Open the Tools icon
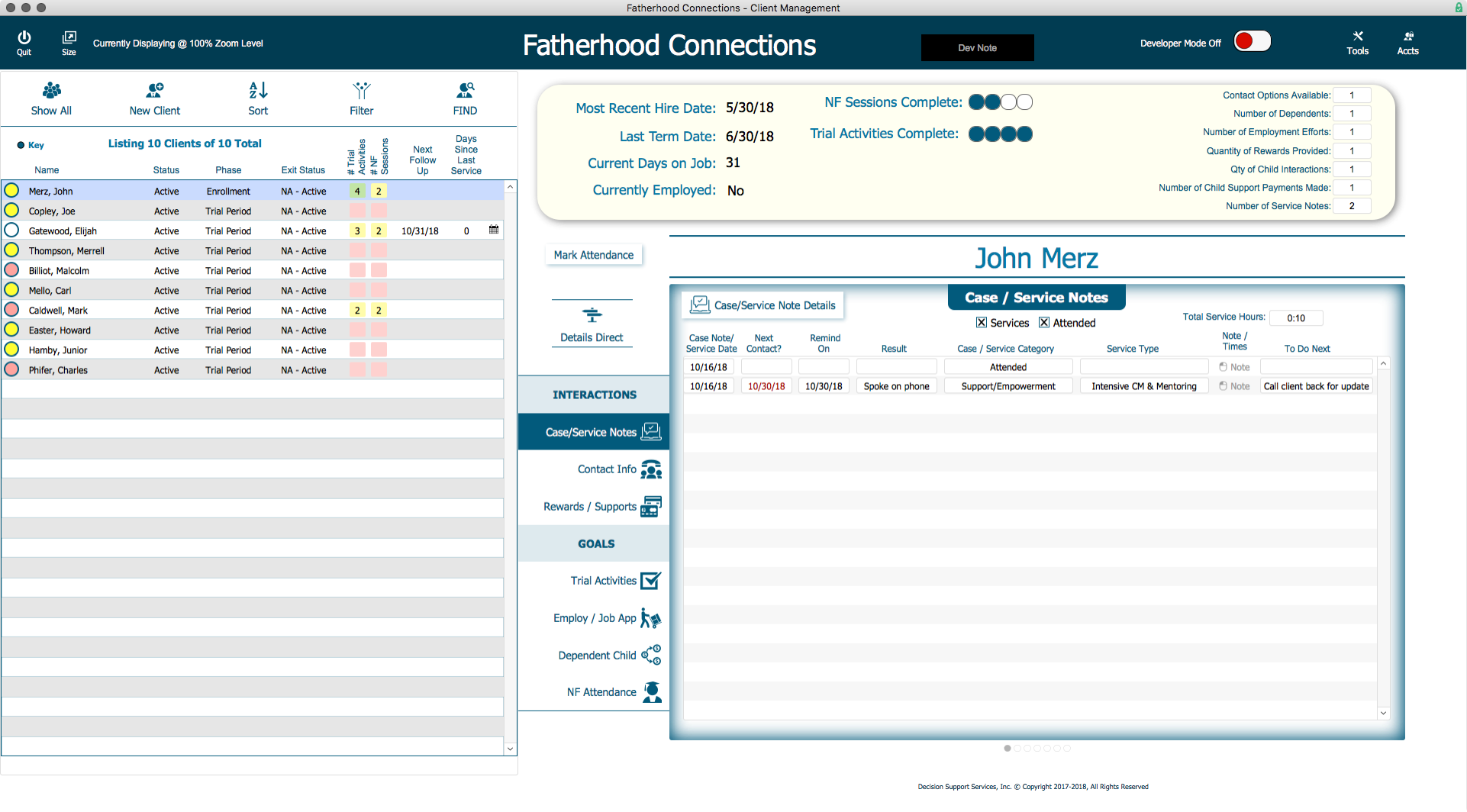Viewport: 1467px width, 812px height. click(x=1357, y=38)
